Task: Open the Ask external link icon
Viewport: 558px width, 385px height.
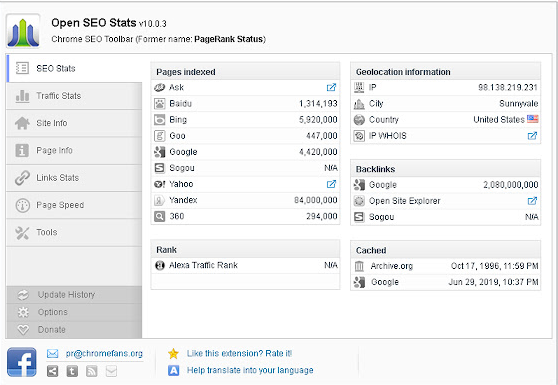Action: click(331, 87)
